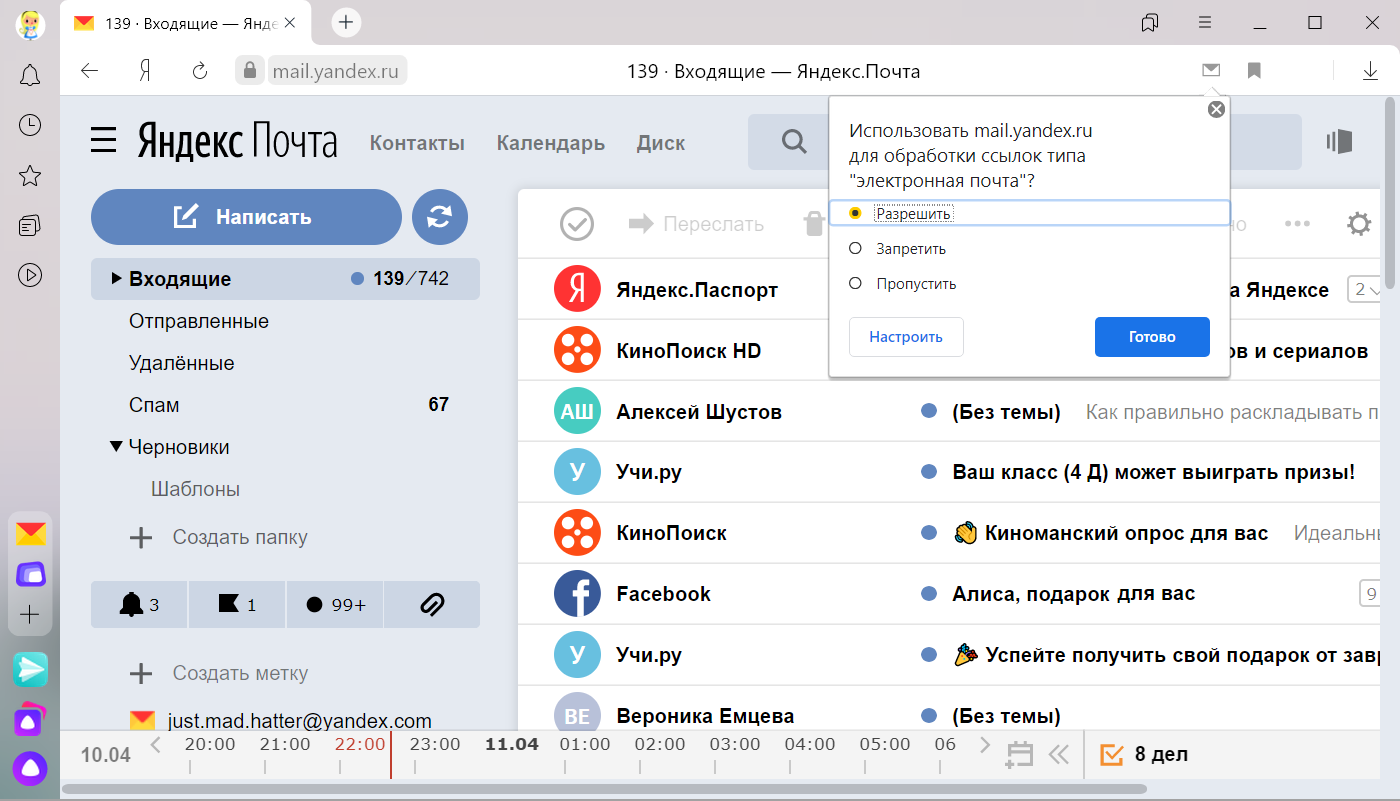Open the Alice assistant purple icon
This screenshot has width=1400, height=801.
(30, 768)
